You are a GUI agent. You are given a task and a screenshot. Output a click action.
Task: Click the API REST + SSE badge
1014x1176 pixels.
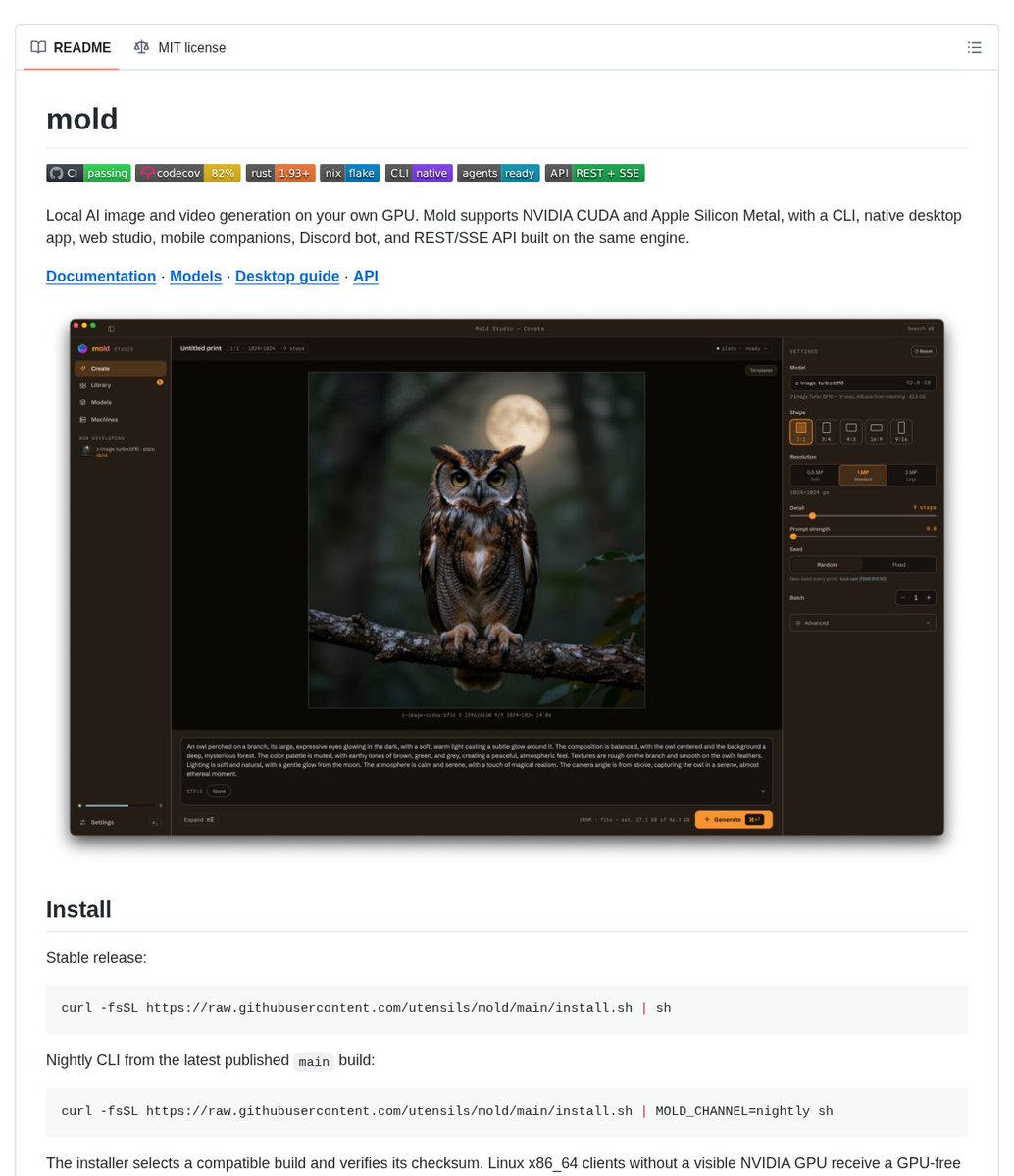(594, 174)
